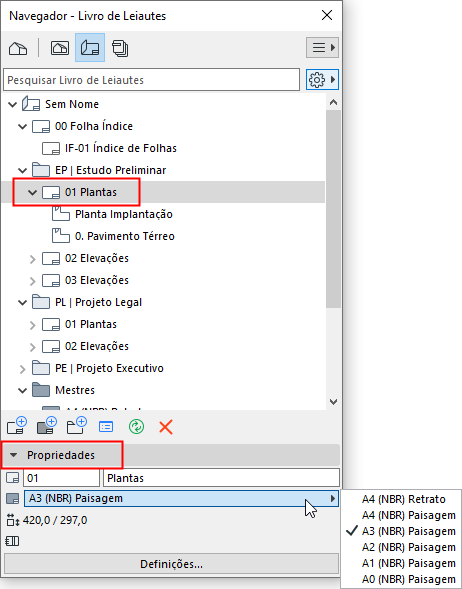Choose A4 (NBR) Paisagem master

pos(409,515)
